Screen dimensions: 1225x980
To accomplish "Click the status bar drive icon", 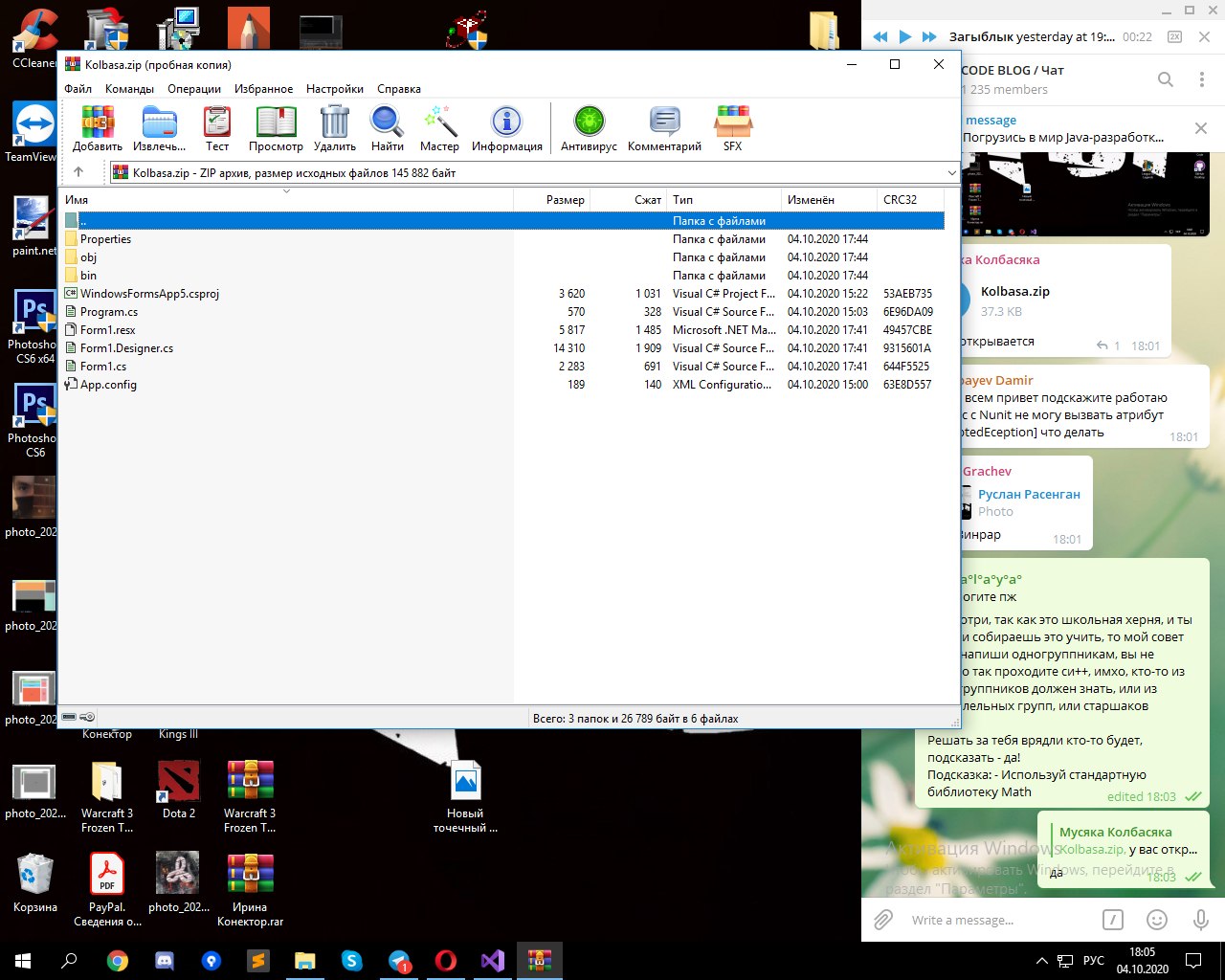I will 69,717.
